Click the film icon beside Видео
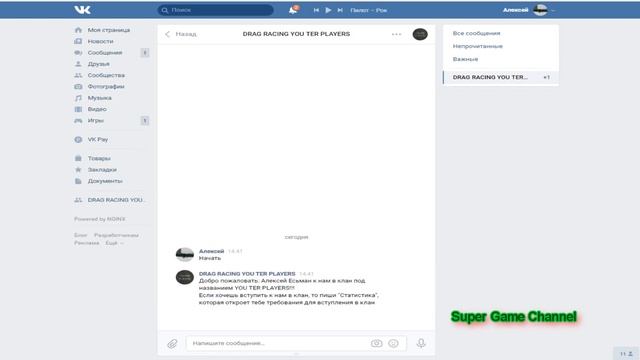This screenshot has width=640, height=360. (78, 109)
